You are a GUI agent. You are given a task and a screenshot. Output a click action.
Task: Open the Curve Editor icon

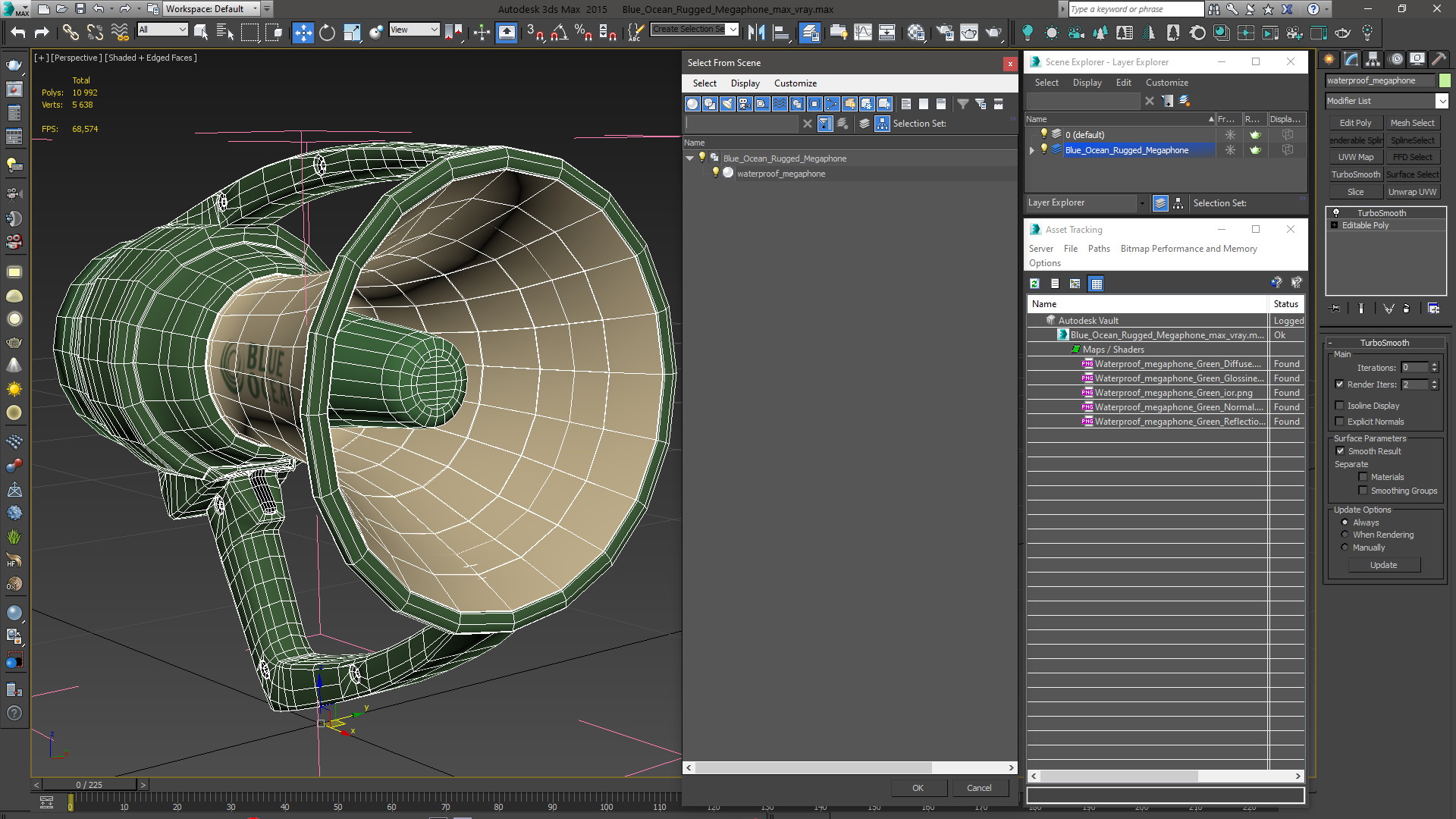point(863,33)
